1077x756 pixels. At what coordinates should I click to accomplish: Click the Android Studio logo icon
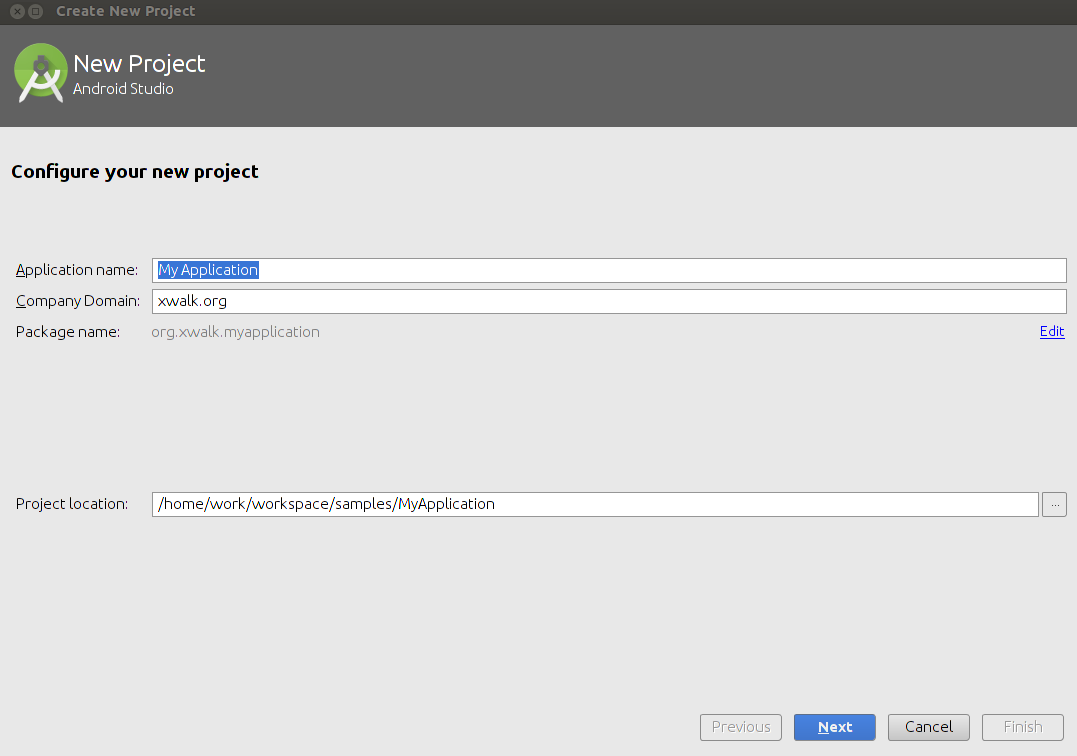pyautogui.click(x=40, y=73)
